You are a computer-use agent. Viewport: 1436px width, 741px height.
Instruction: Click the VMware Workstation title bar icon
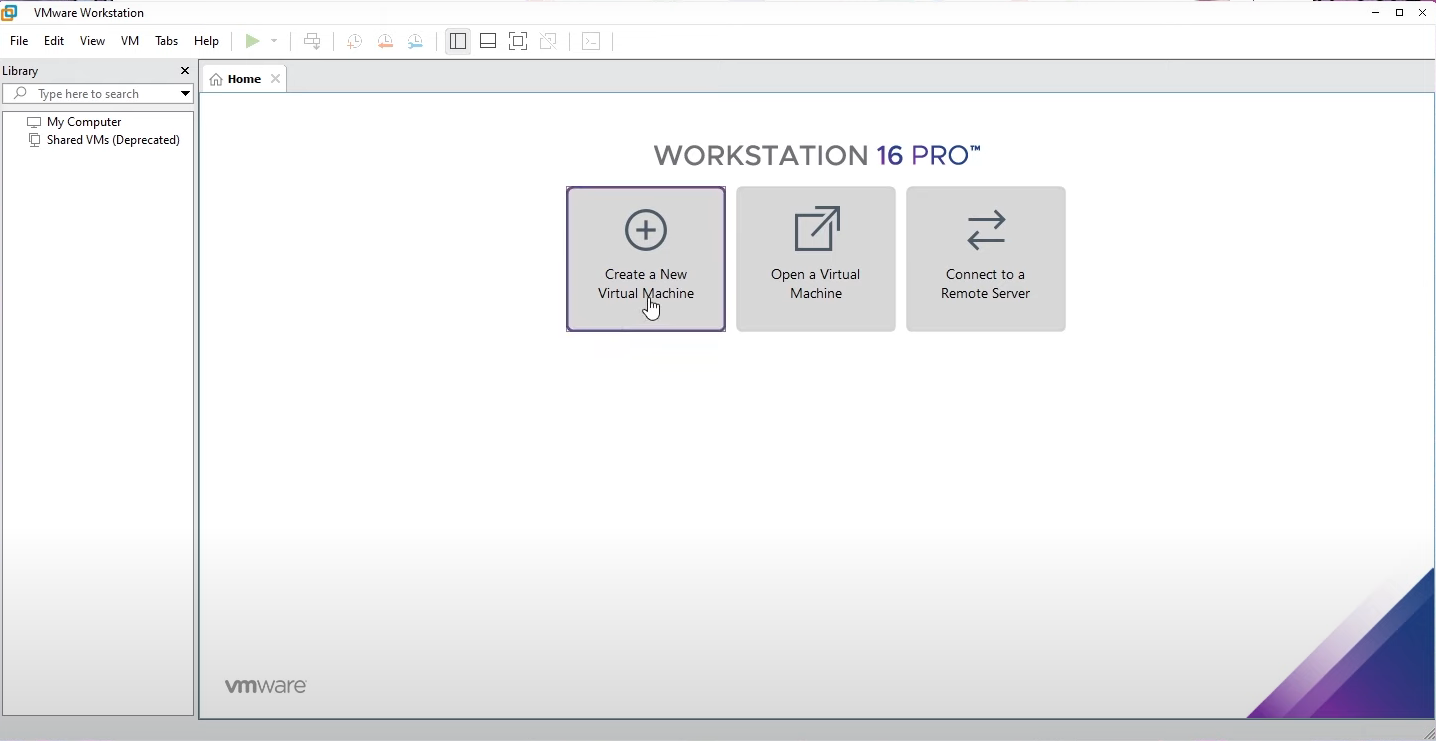(9, 12)
